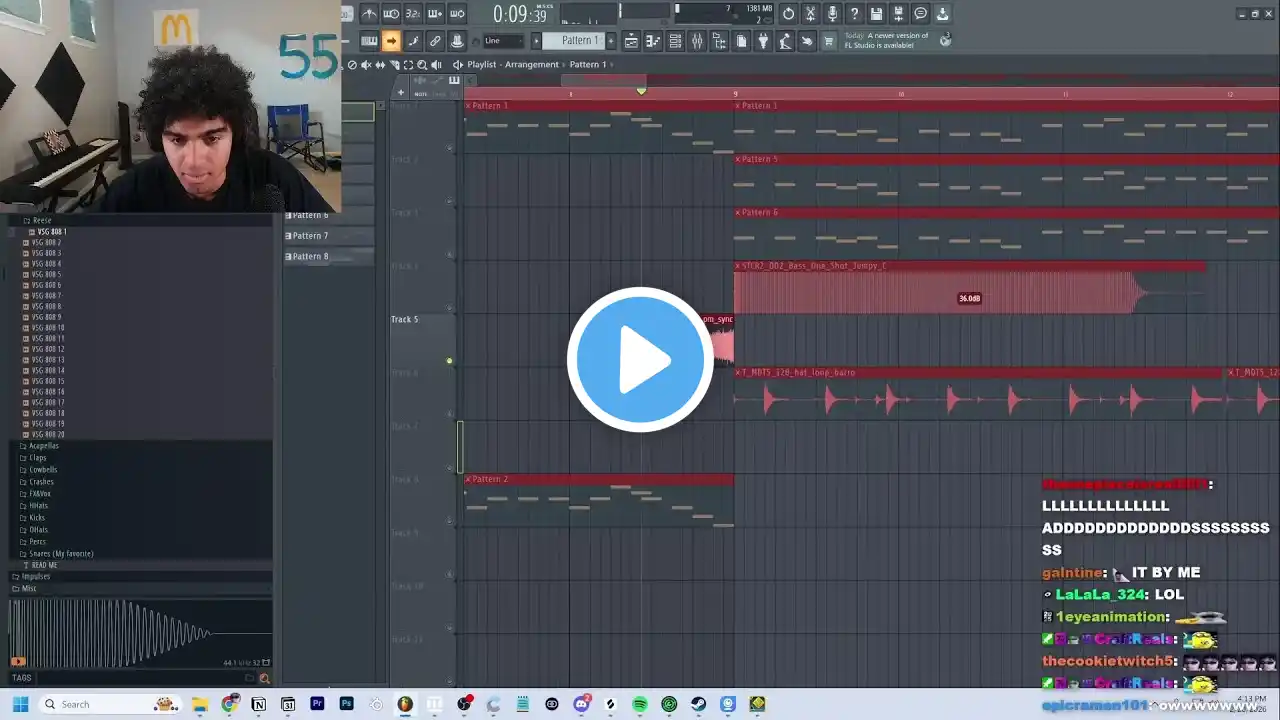Click the metronome icon in the top toolbar
The height and width of the screenshot is (720, 1280).
click(x=369, y=14)
